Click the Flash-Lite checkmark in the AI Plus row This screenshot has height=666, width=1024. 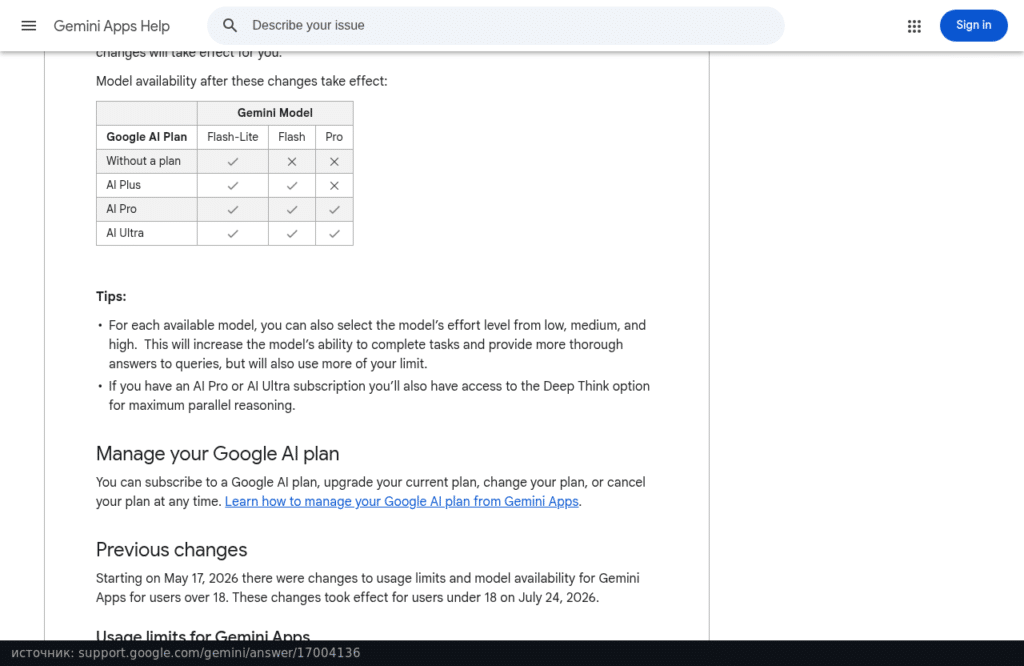point(232,185)
